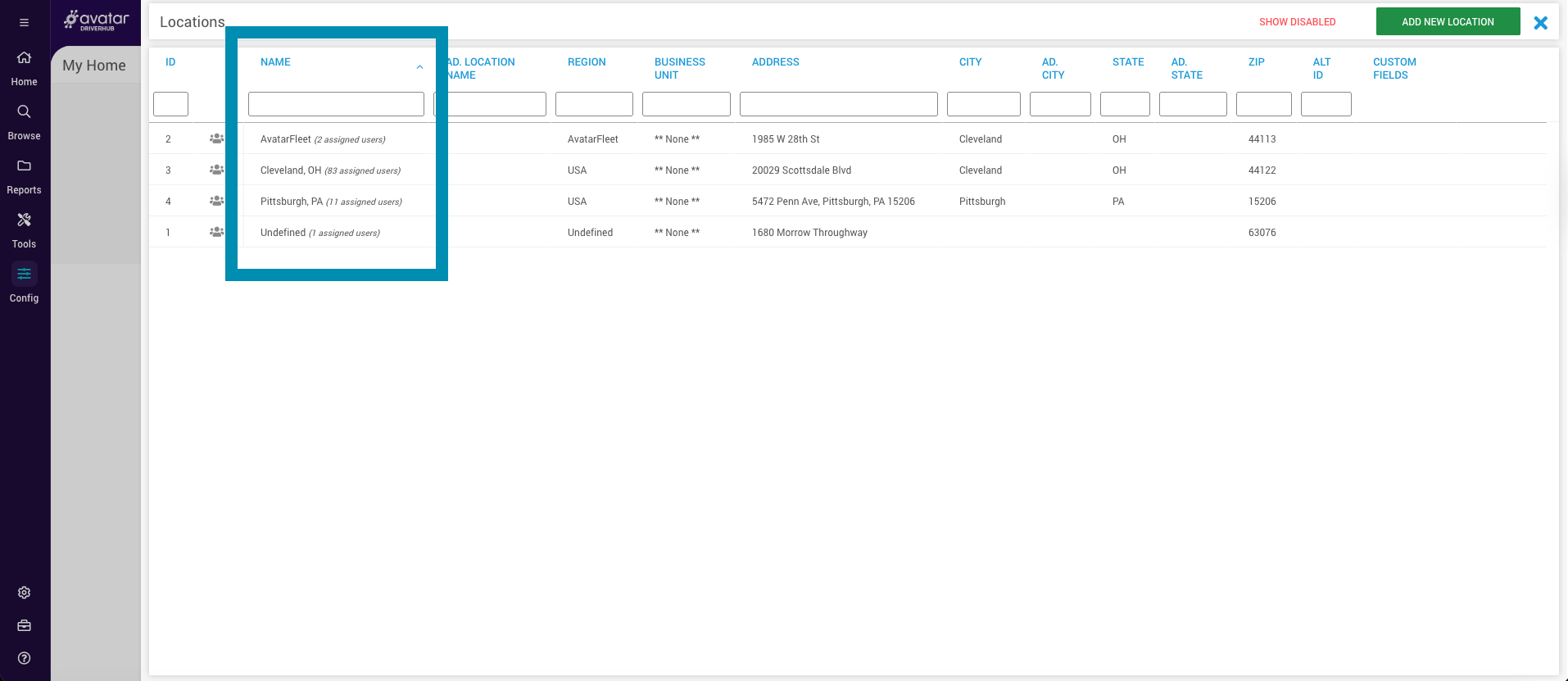Screen dimensions: 1568x681
Task: Open the hamburger menu icon
Action: (24, 22)
